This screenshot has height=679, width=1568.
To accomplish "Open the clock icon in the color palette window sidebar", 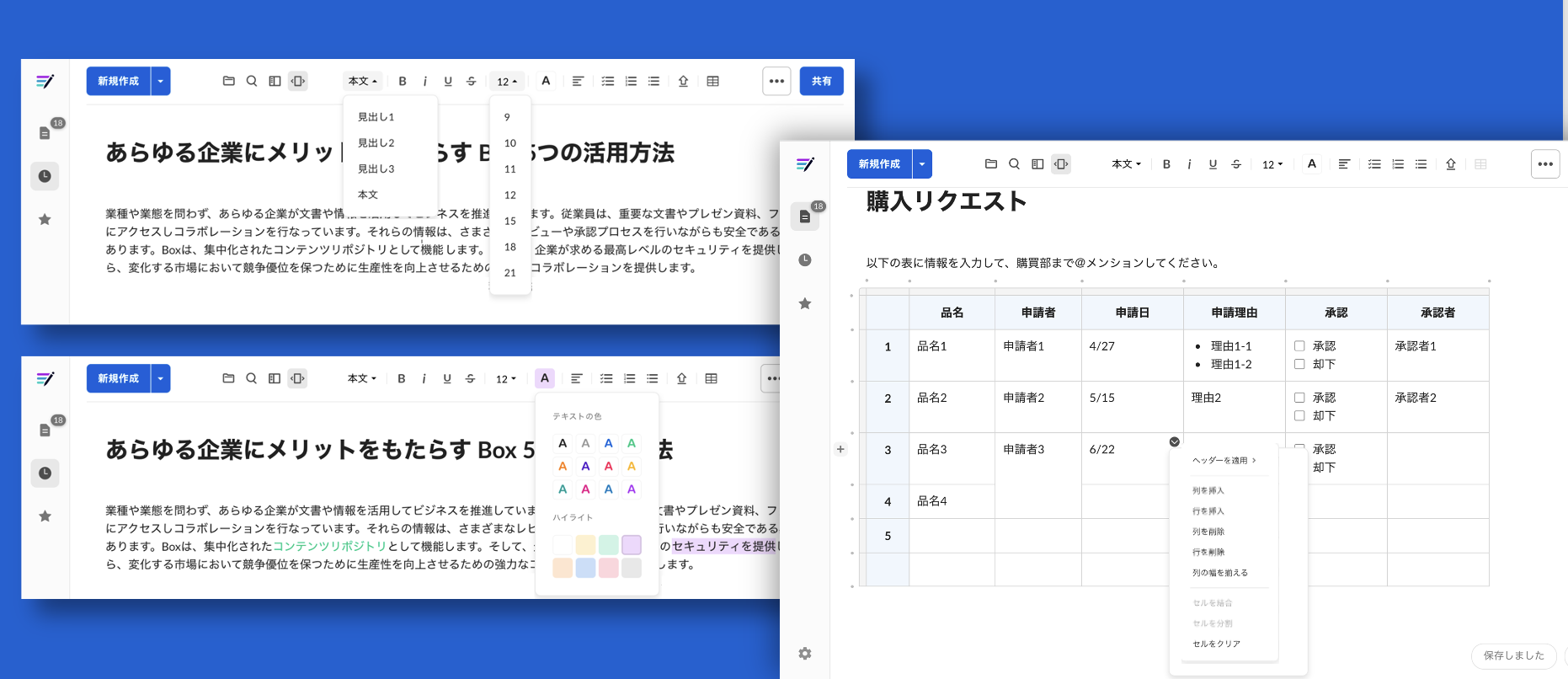I will pos(45,473).
